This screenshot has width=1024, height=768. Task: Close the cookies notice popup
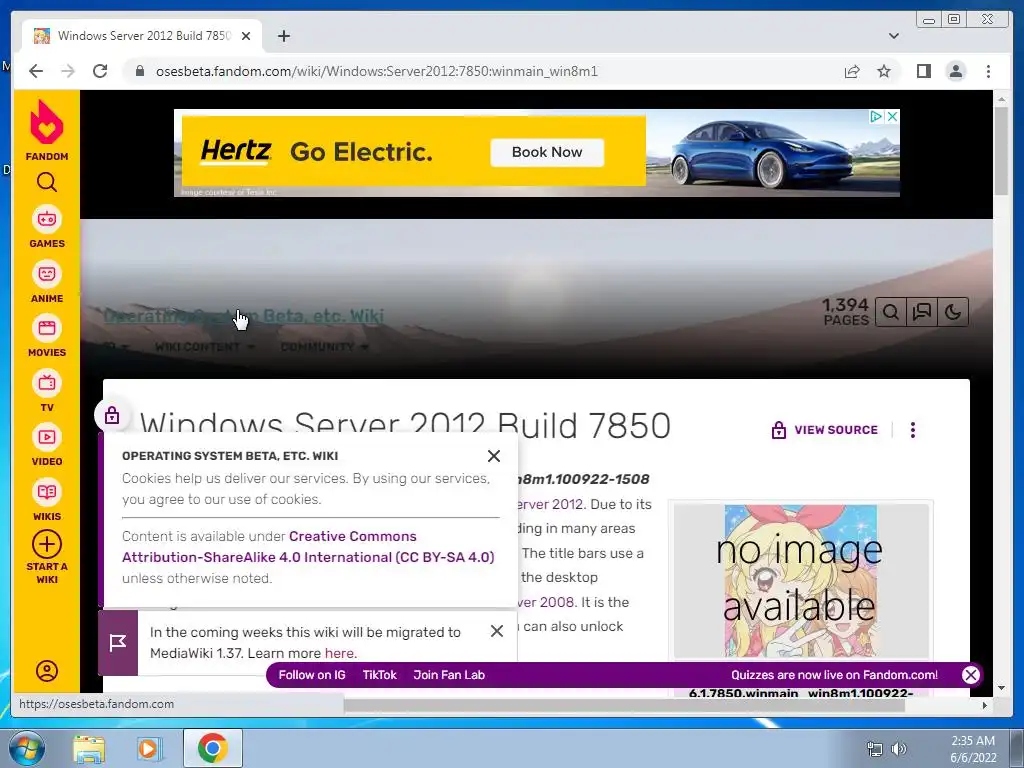tap(494, 456)
